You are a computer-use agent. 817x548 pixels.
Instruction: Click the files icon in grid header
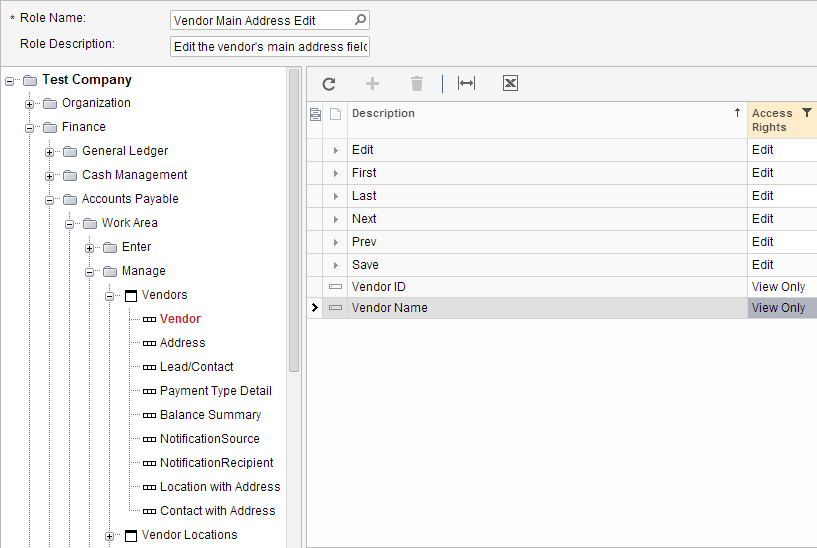[x=335, y=114]
